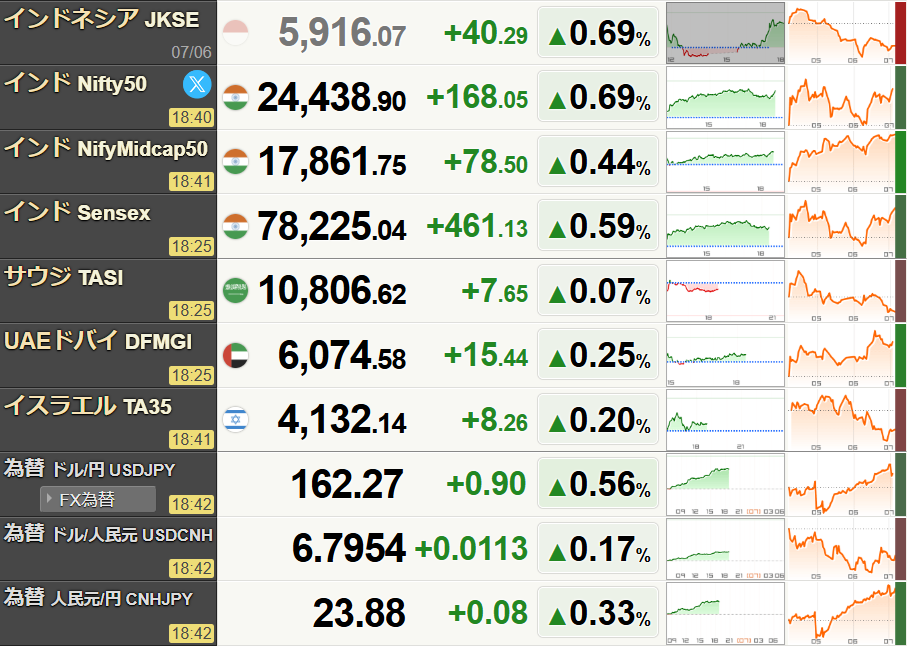Open the CNHJPY intraday mini chart

[725, 614]
